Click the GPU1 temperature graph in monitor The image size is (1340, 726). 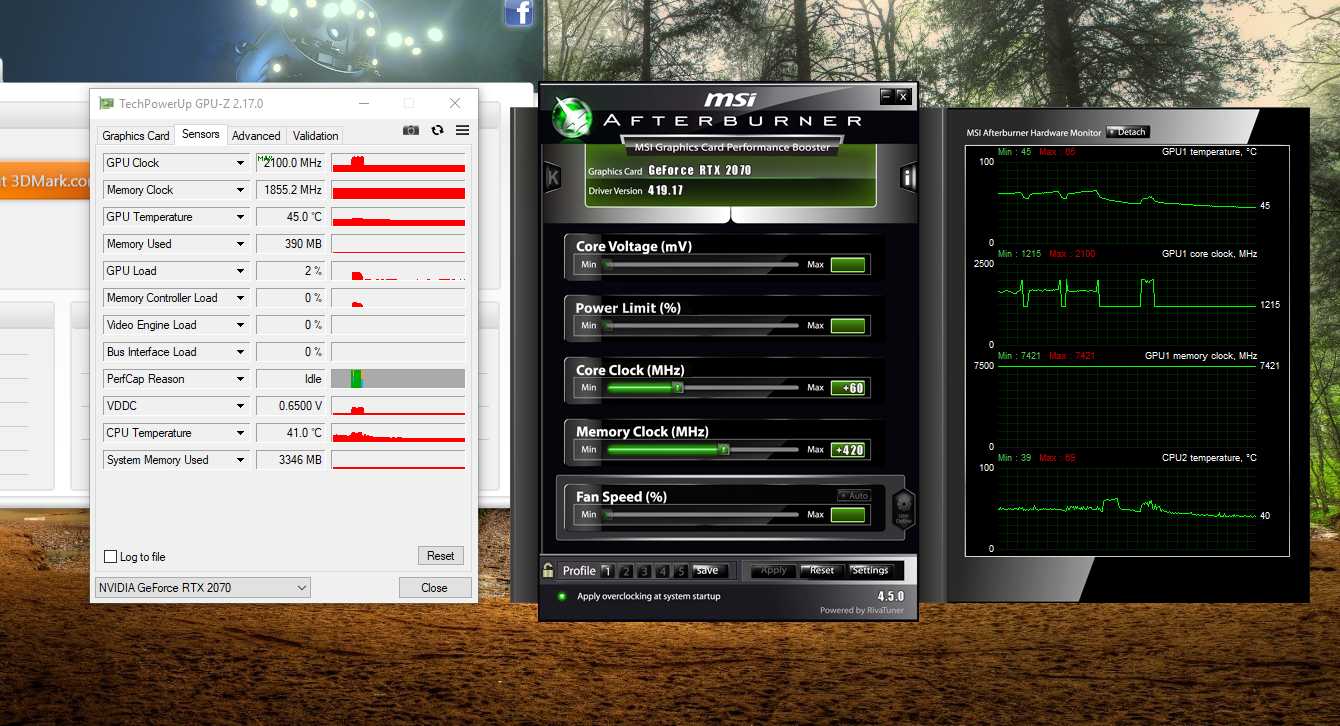click(1127, 202)
